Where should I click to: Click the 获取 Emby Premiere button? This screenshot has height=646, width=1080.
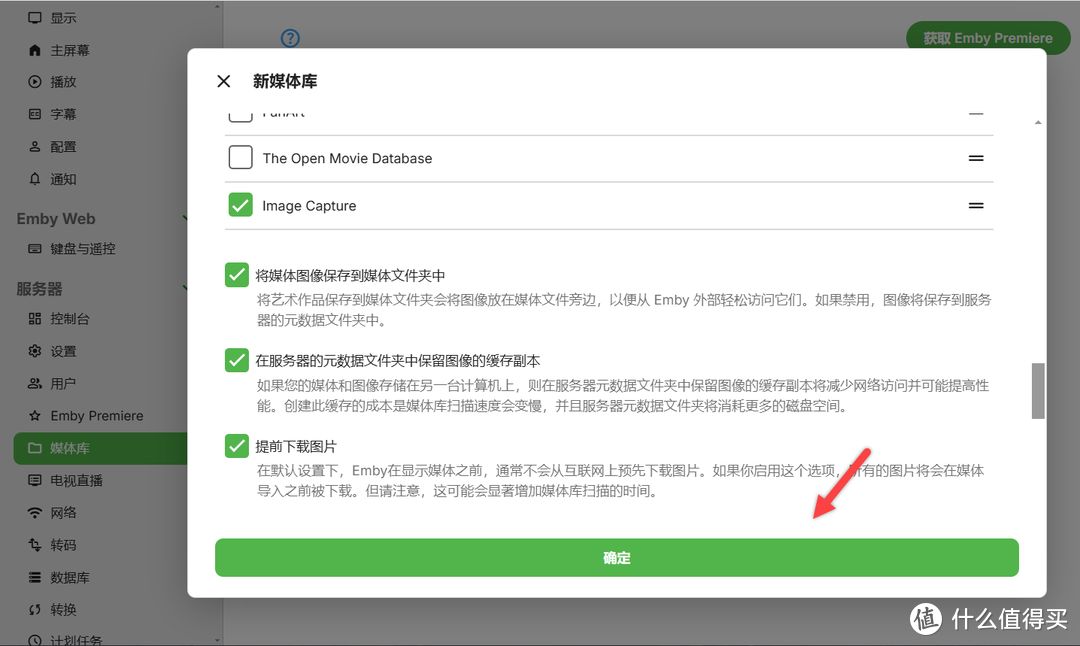pos(988,38)
